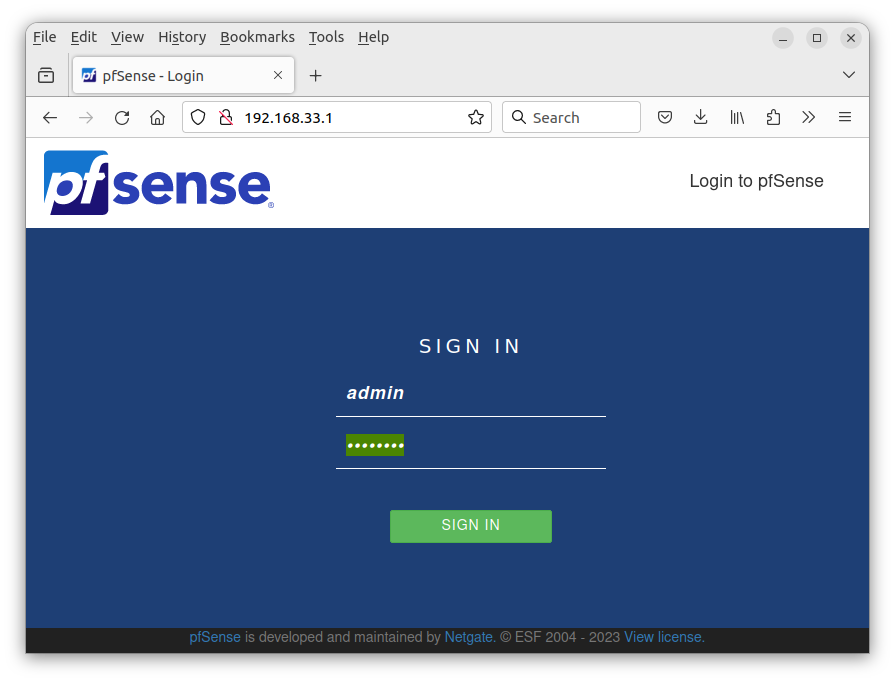Close the Firefox window
This screenshot has width=895, height=682.
850,38
